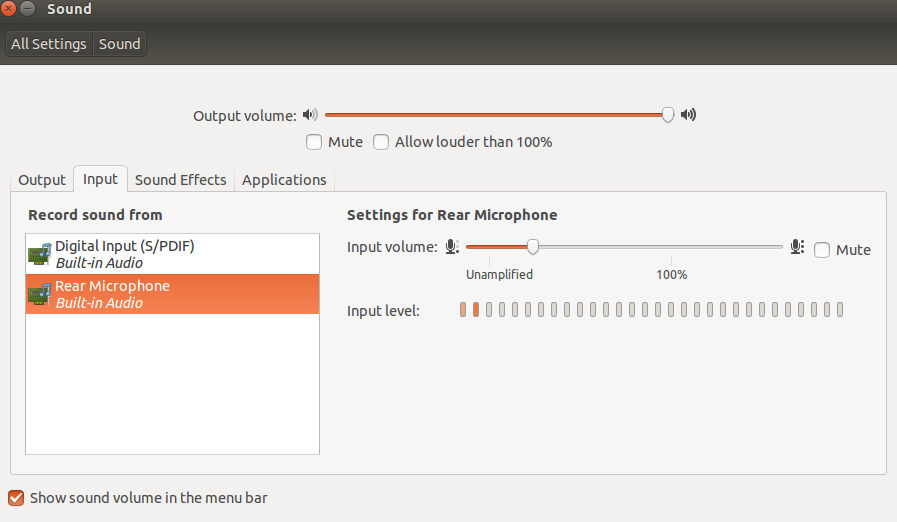
Task: Check Allow louder than 100%
Action: pyautogui.click(x=381, y=142)
